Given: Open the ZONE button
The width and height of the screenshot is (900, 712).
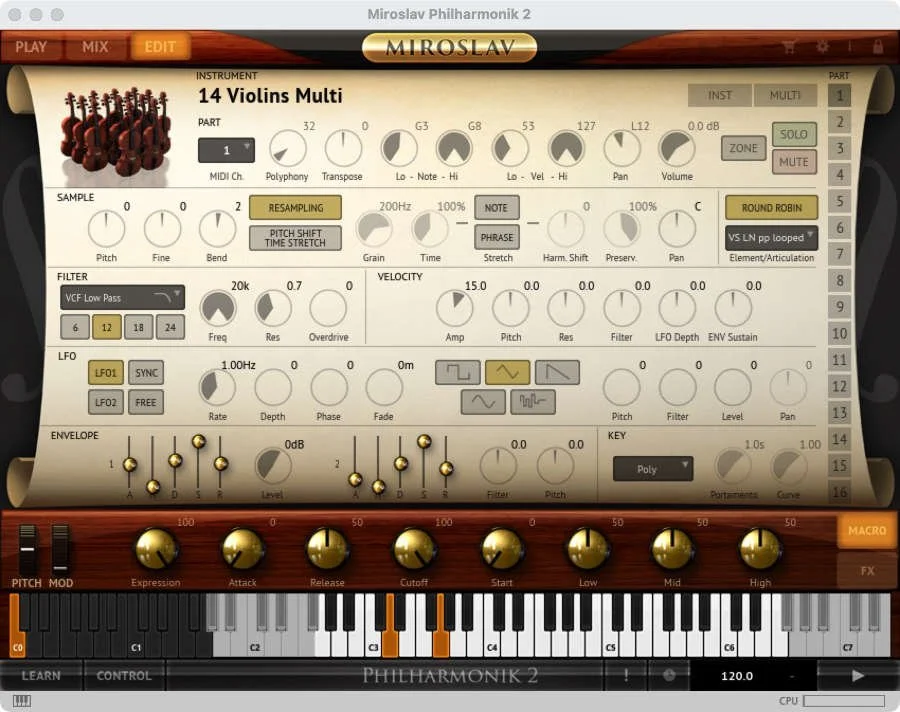Looking at the screenshot, I should pyautogui.click(x=743, y=148).
